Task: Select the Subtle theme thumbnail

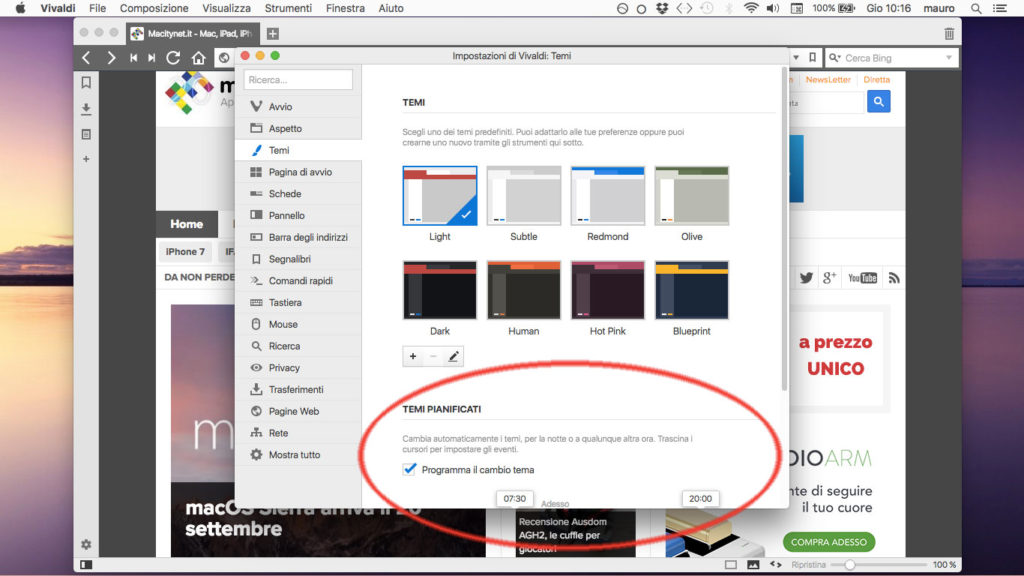Action: pos(524,195)
